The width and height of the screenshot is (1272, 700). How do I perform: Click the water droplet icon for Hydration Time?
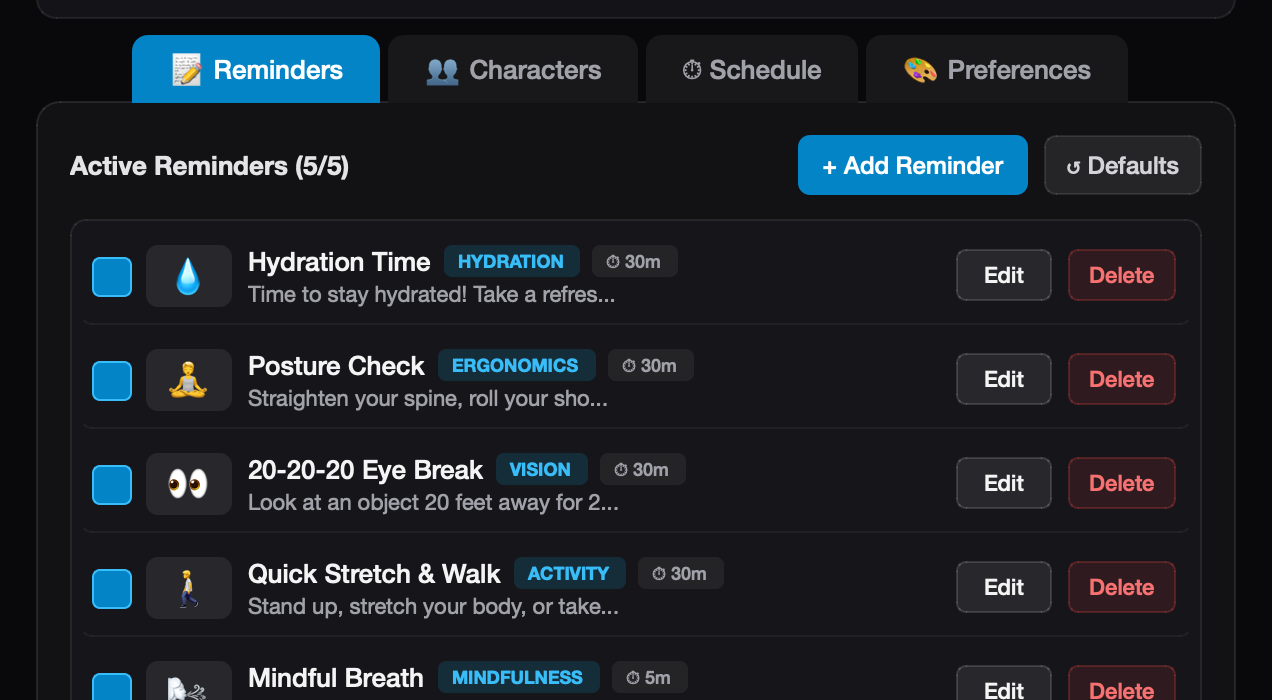coord(188,276)
